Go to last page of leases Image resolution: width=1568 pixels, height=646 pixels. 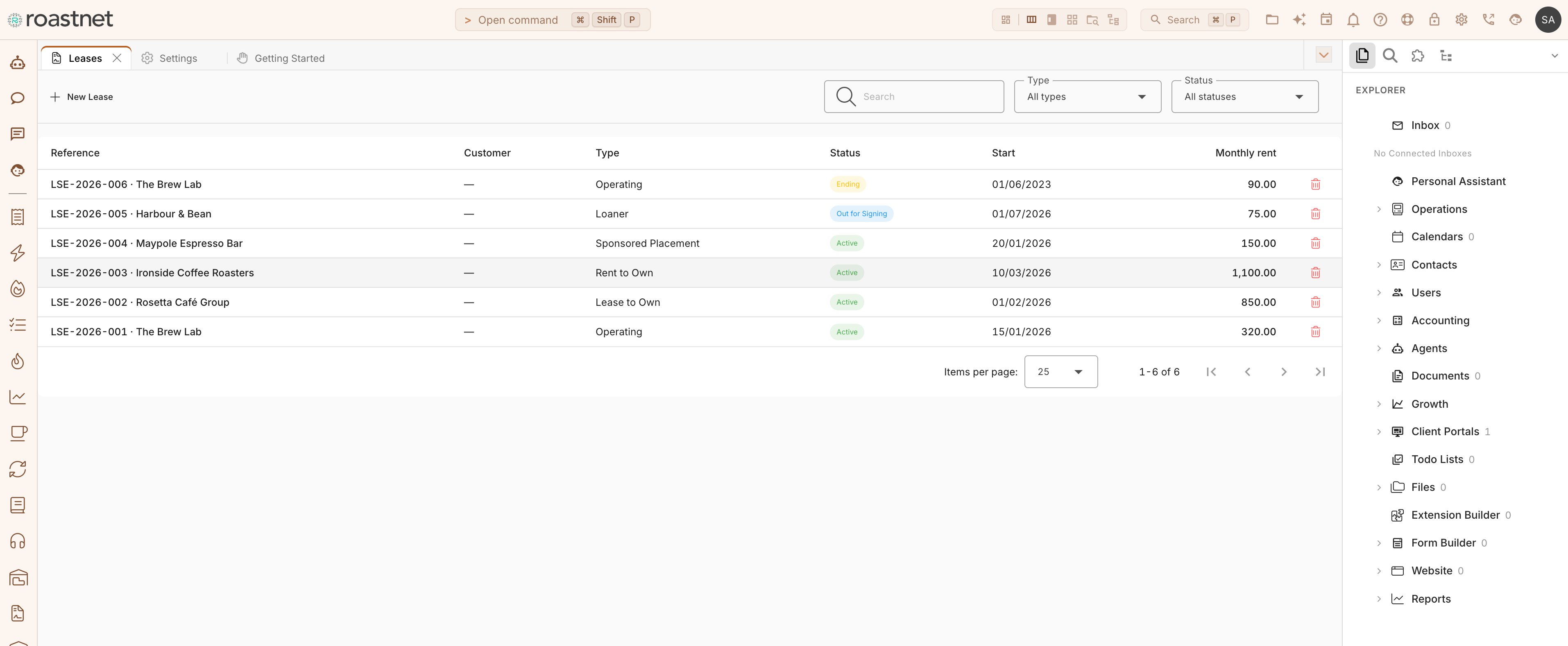pos(1320,372)
